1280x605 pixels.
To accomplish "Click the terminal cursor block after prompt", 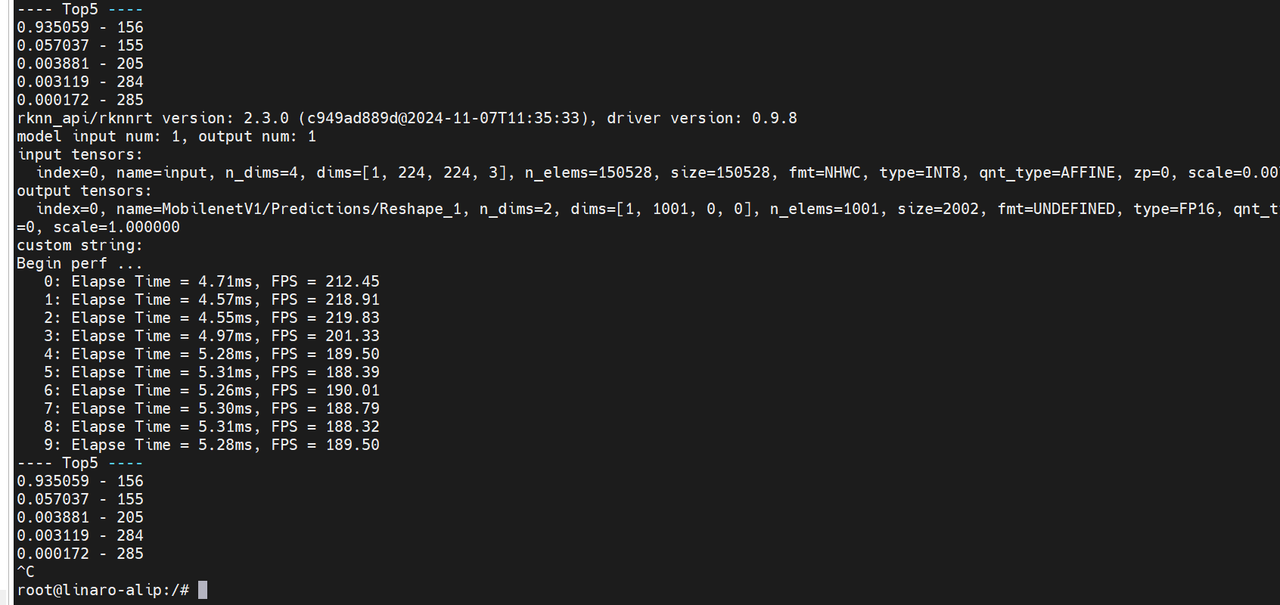I will tap(203, 590).
